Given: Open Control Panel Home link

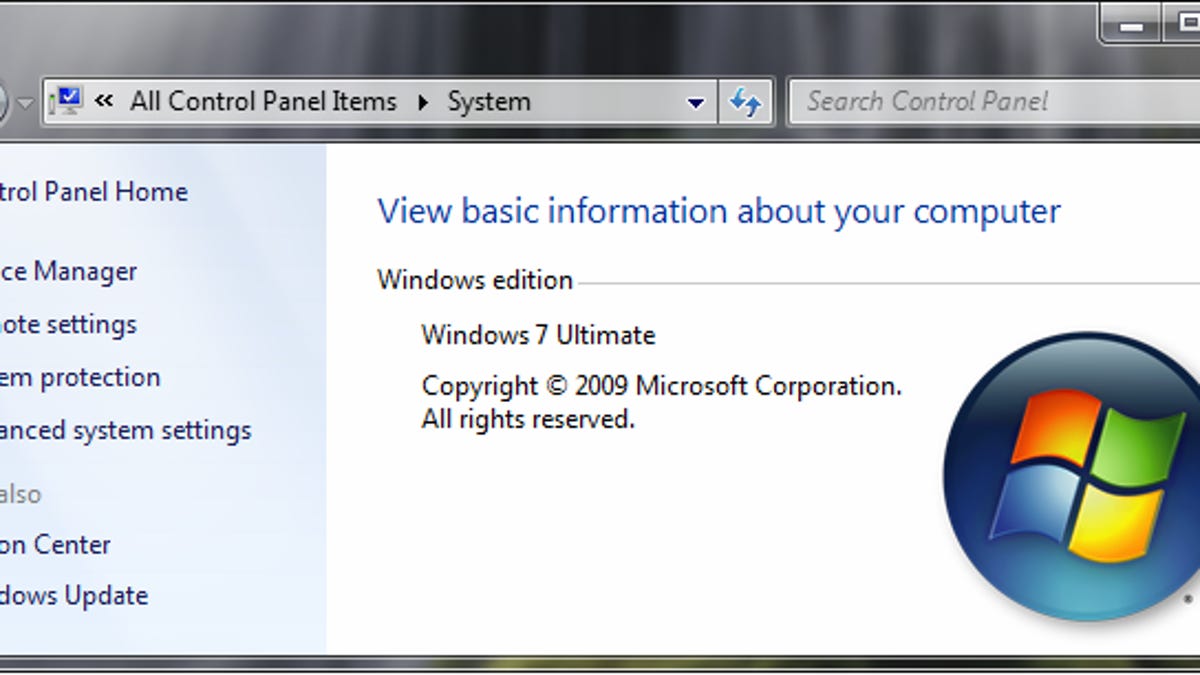Looking at the screenshot, I should click(93, 191).
